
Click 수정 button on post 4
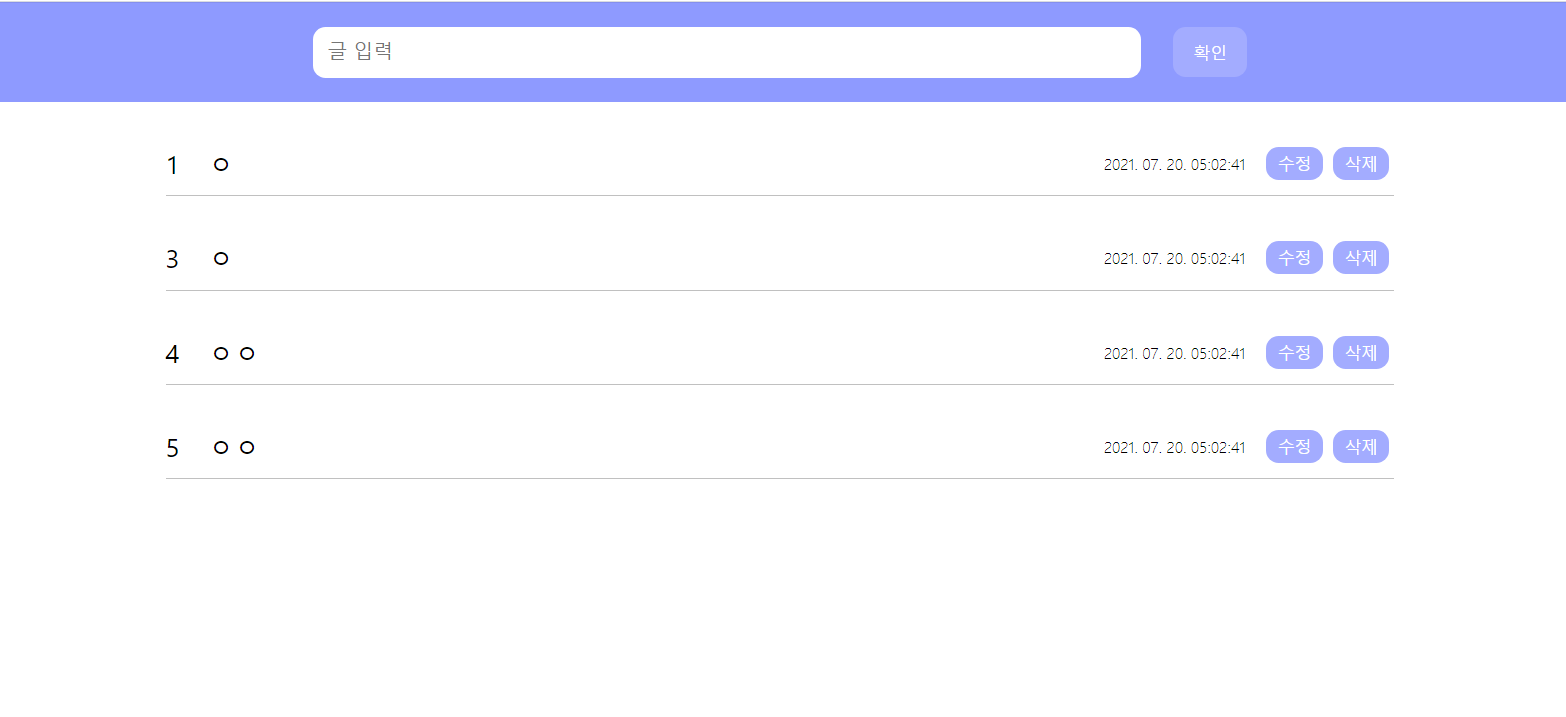1294,352
